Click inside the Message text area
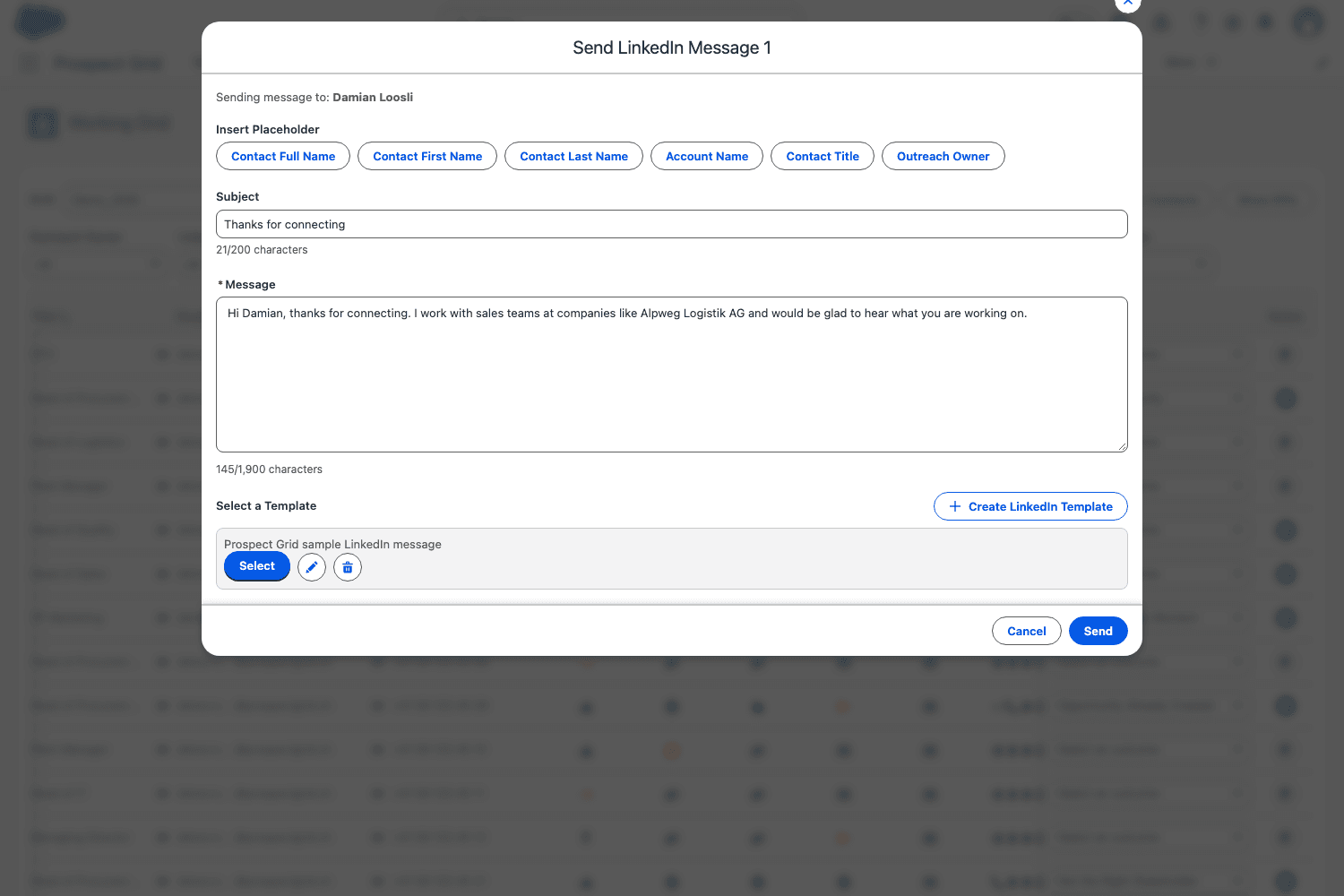The height and width of the screenshot is (896, 1344). (672, 375)
